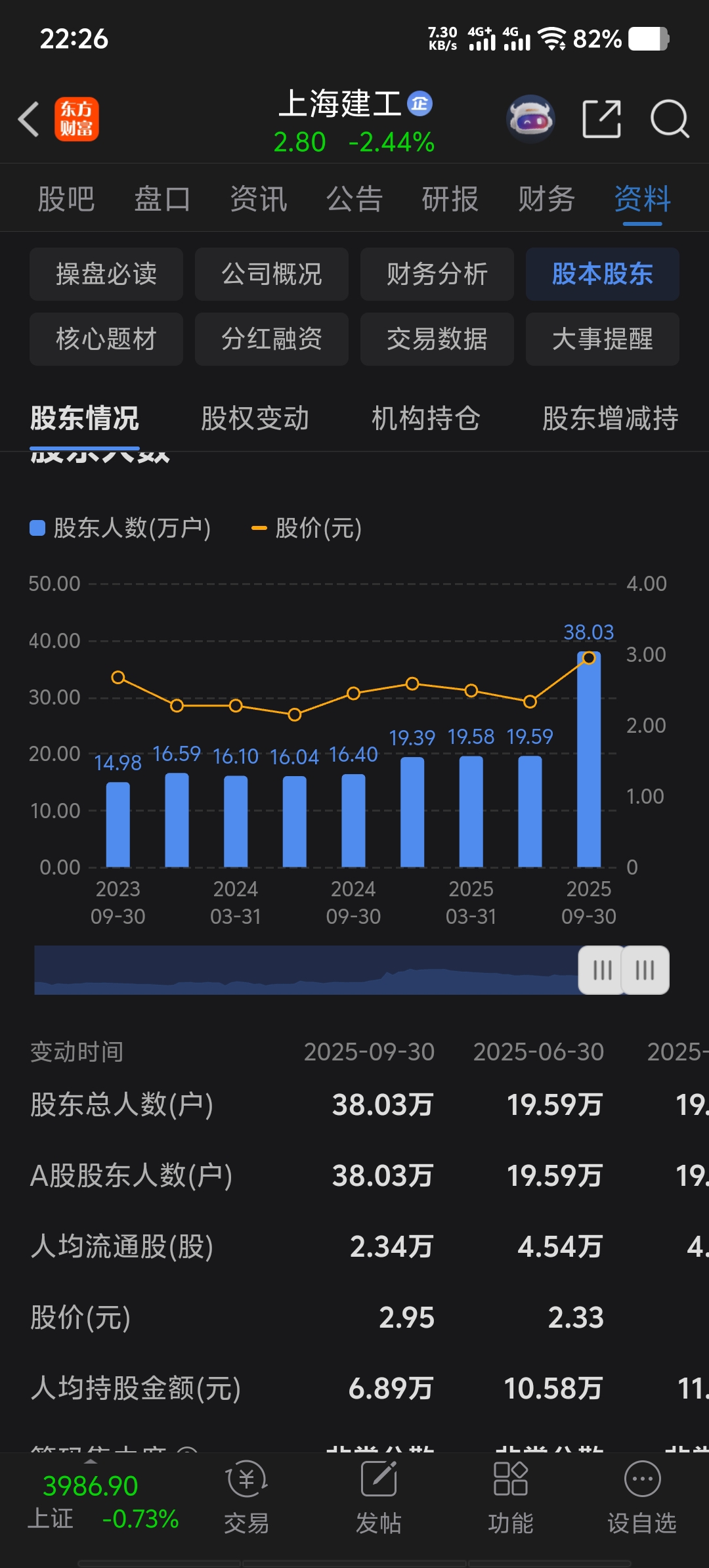Screen dimensions: 709x1568
Task: Switch to 资讯 tab
Action: pos(259,199)
